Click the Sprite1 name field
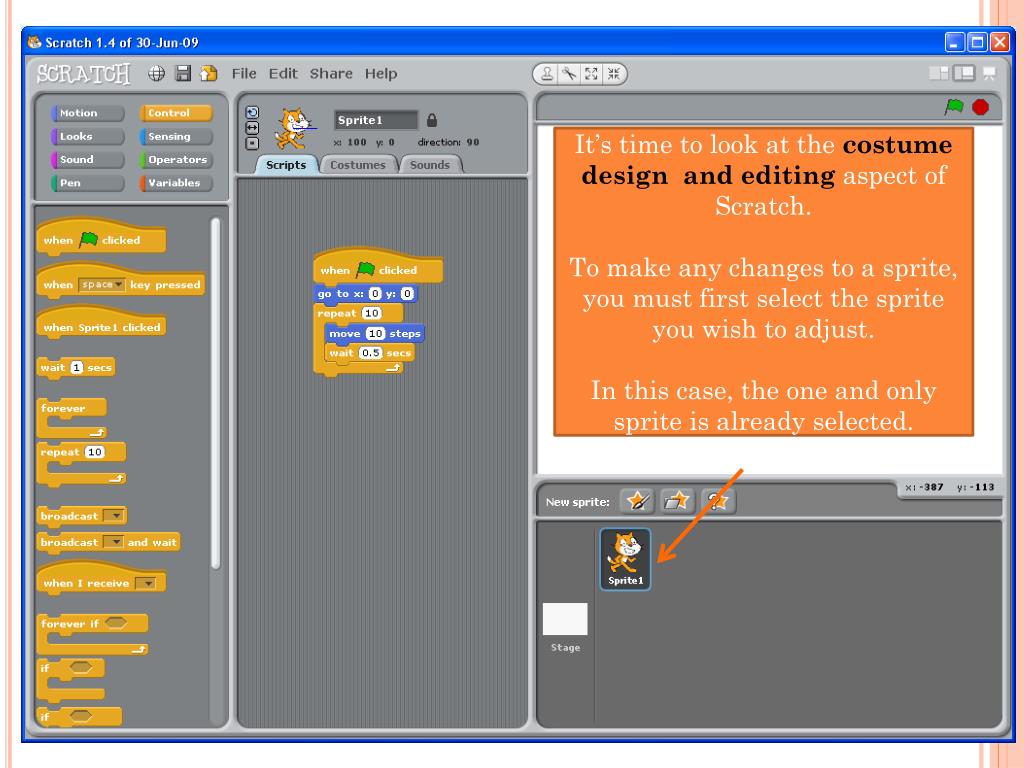Image resolution: width=1024 pixels, height=768 pixels. [376, 120]
